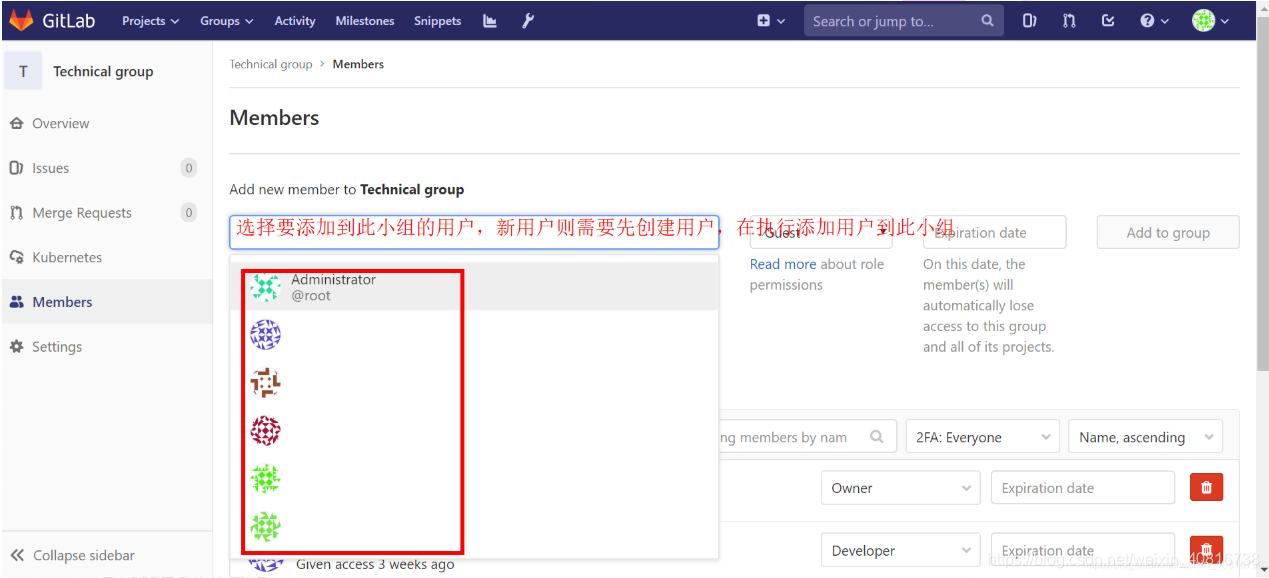Open the Name, ascending sort dropdown
Viewport: 1269px width, 578px height.
1145,436
